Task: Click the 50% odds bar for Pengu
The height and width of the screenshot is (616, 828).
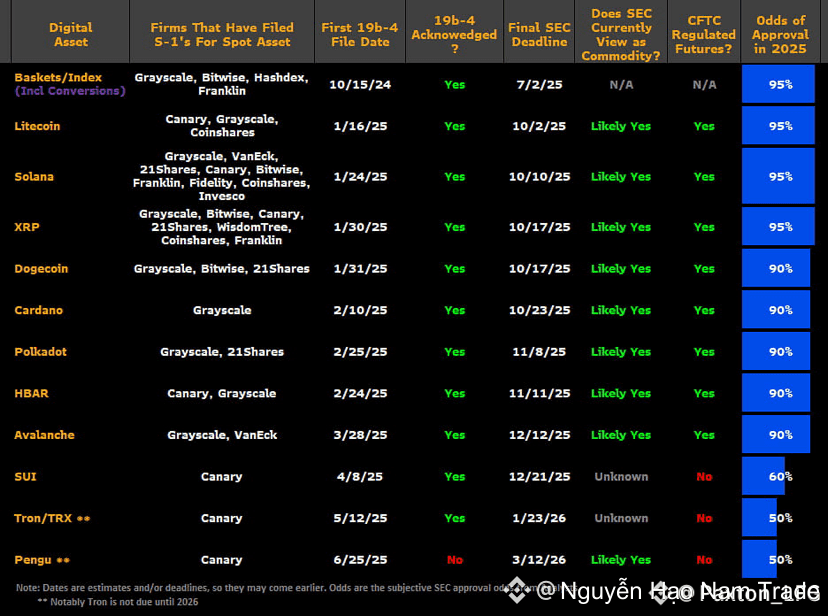Action: pyautogui.click(x=759, y=559)
